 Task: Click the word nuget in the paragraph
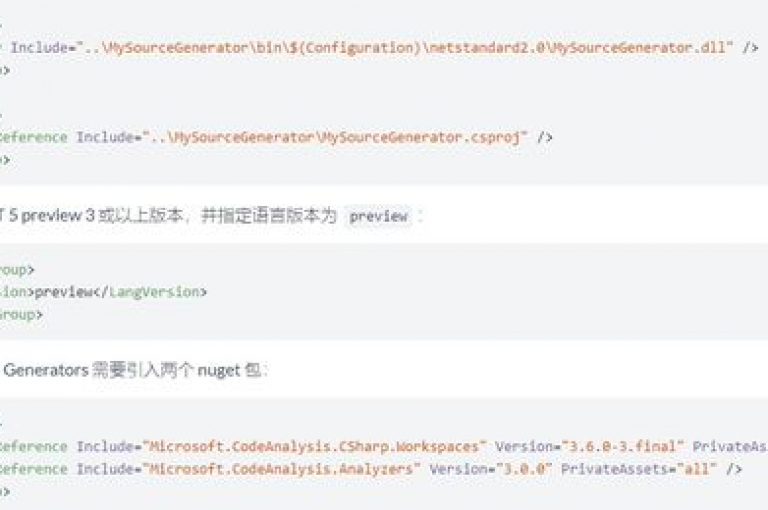(219, 371)
